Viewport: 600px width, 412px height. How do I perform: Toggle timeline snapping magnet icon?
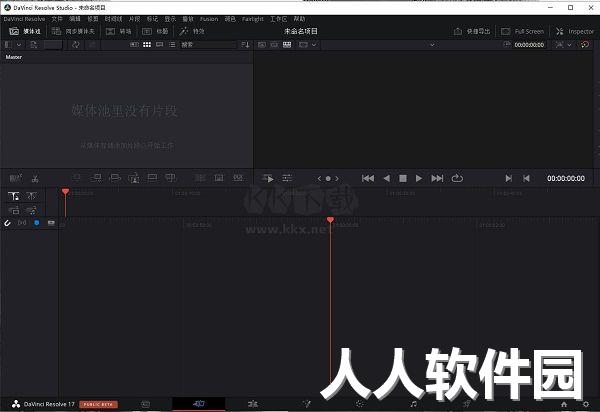pyautogui.click(x=7, y=223)
